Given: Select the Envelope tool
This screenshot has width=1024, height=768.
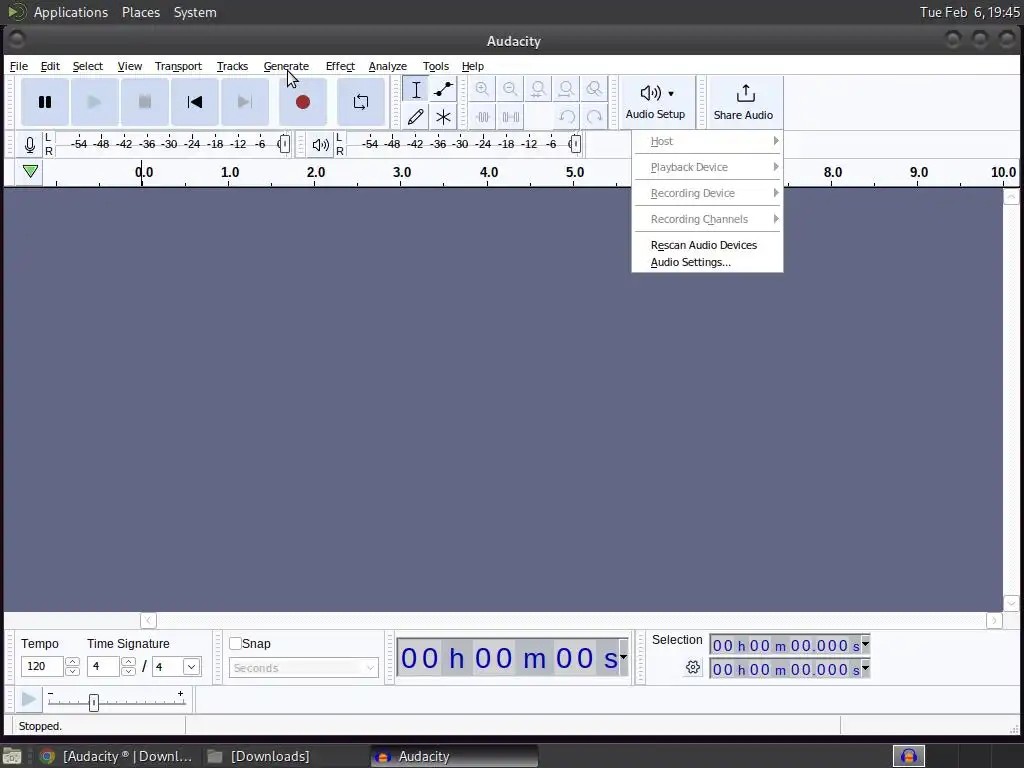Looking at the screenshot, I should point(443,89).
